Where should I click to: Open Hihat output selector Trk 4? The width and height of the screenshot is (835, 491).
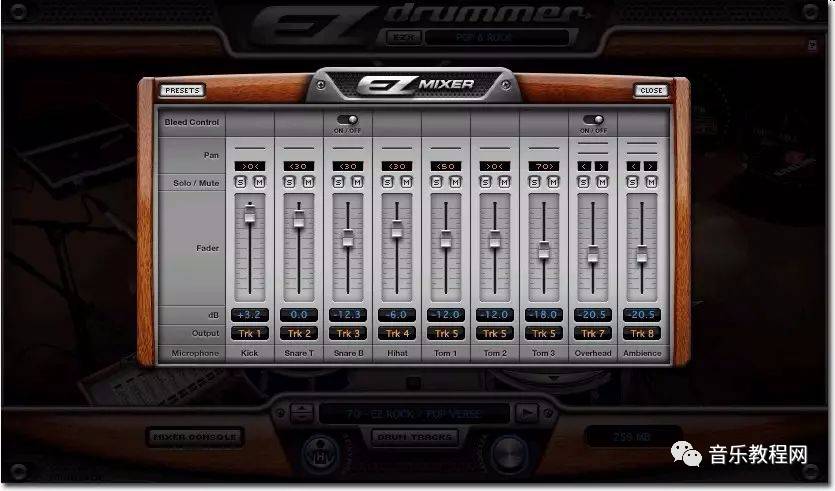tap(397, 333)
